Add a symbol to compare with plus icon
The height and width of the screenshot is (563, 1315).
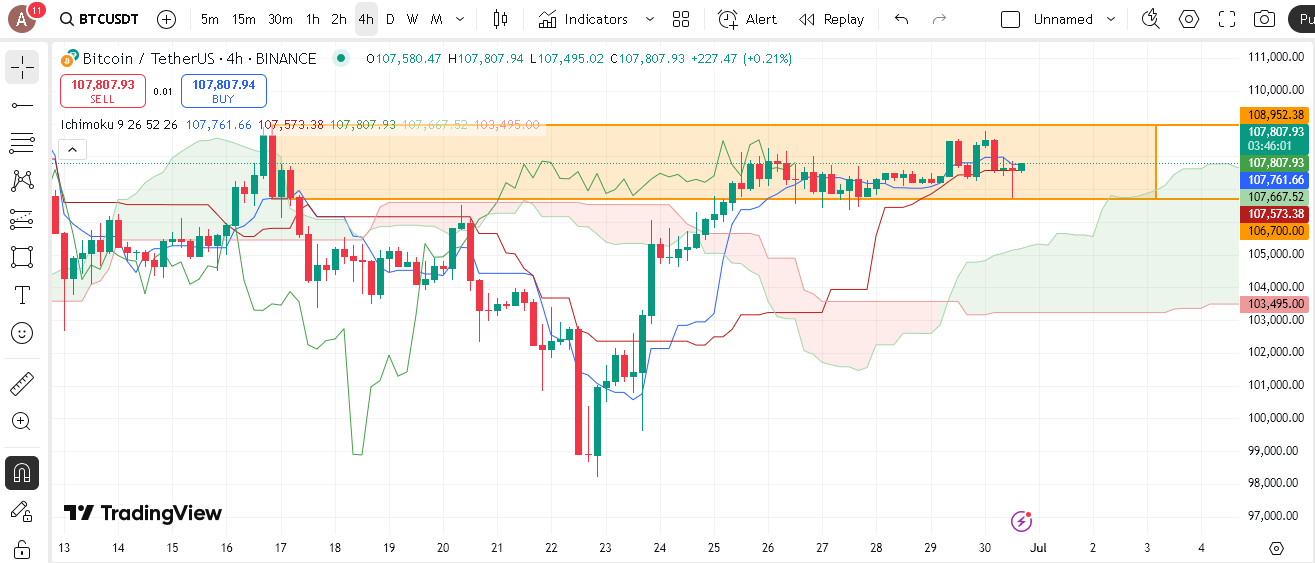click(167, 19)
